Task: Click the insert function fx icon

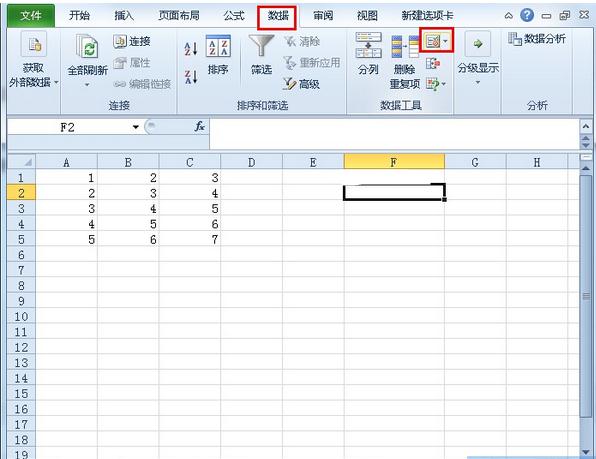Action: point(200,126)
